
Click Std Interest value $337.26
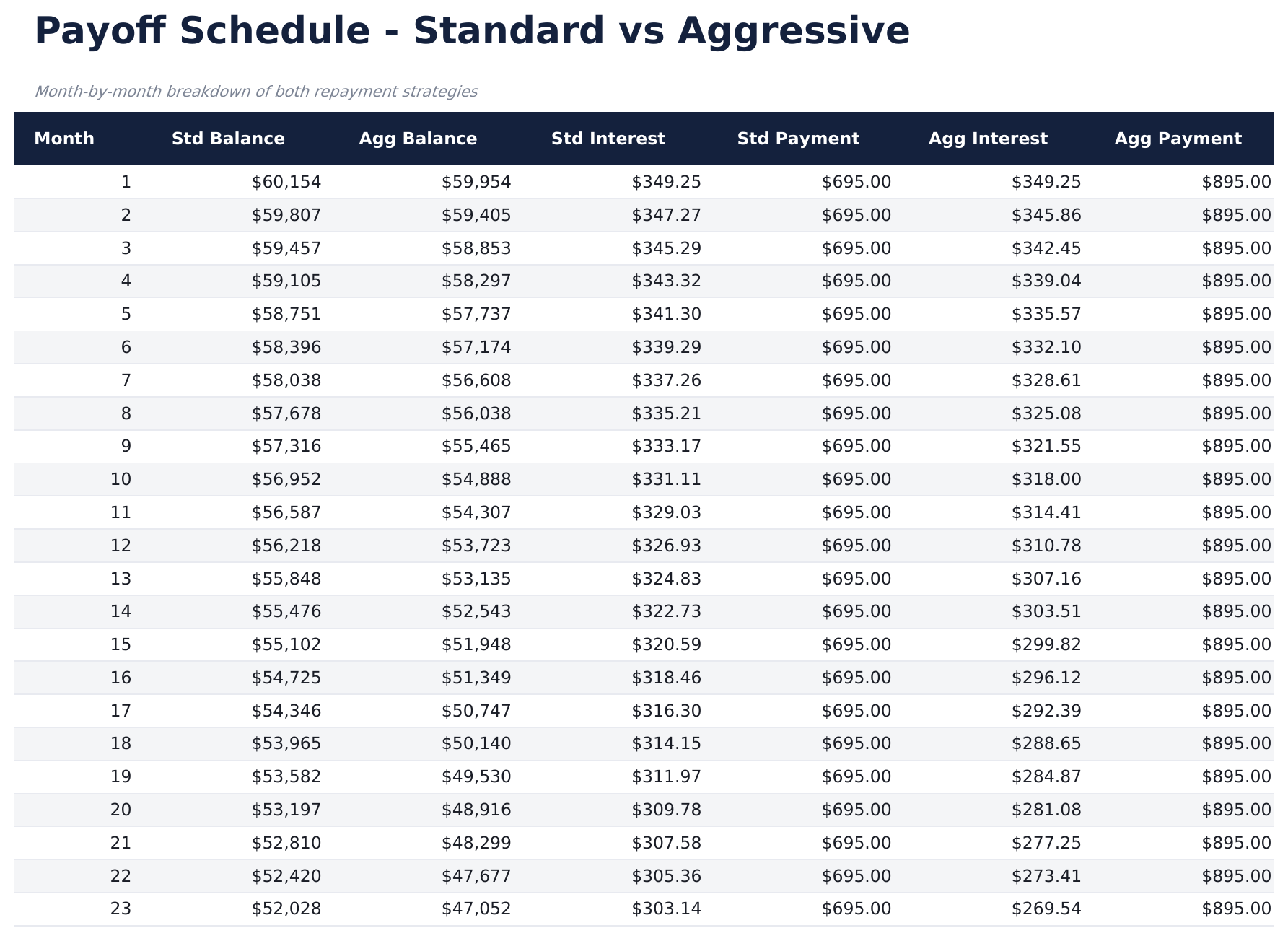coord(666,380)
